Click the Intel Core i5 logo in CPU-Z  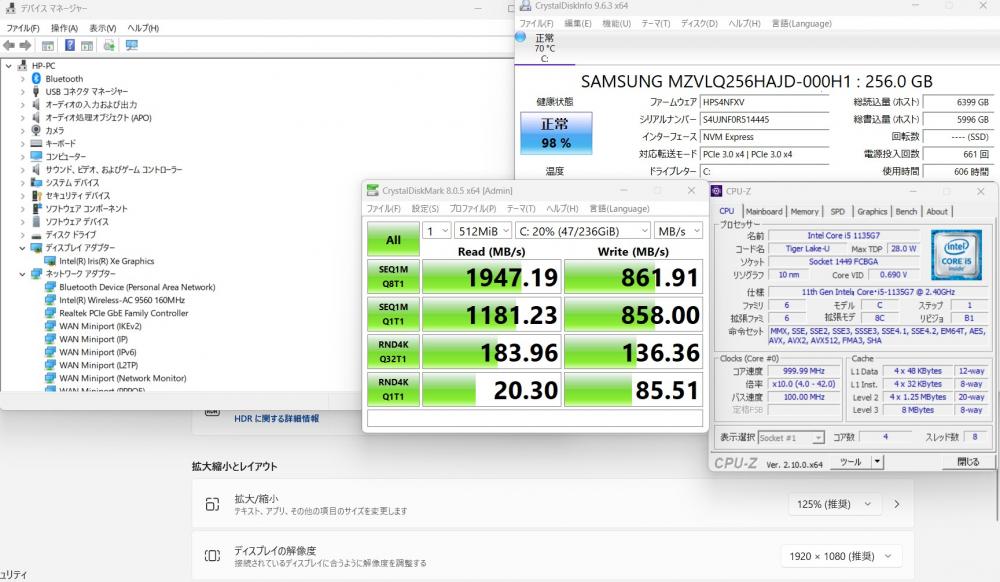[956, 255]
